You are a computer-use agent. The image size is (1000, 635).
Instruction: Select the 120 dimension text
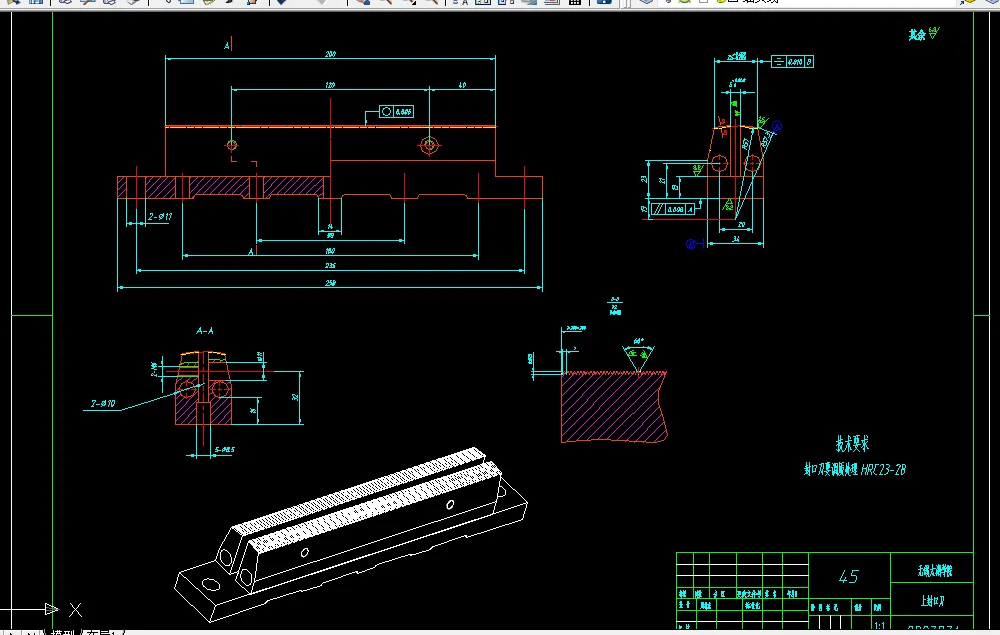tap(330, 85)
